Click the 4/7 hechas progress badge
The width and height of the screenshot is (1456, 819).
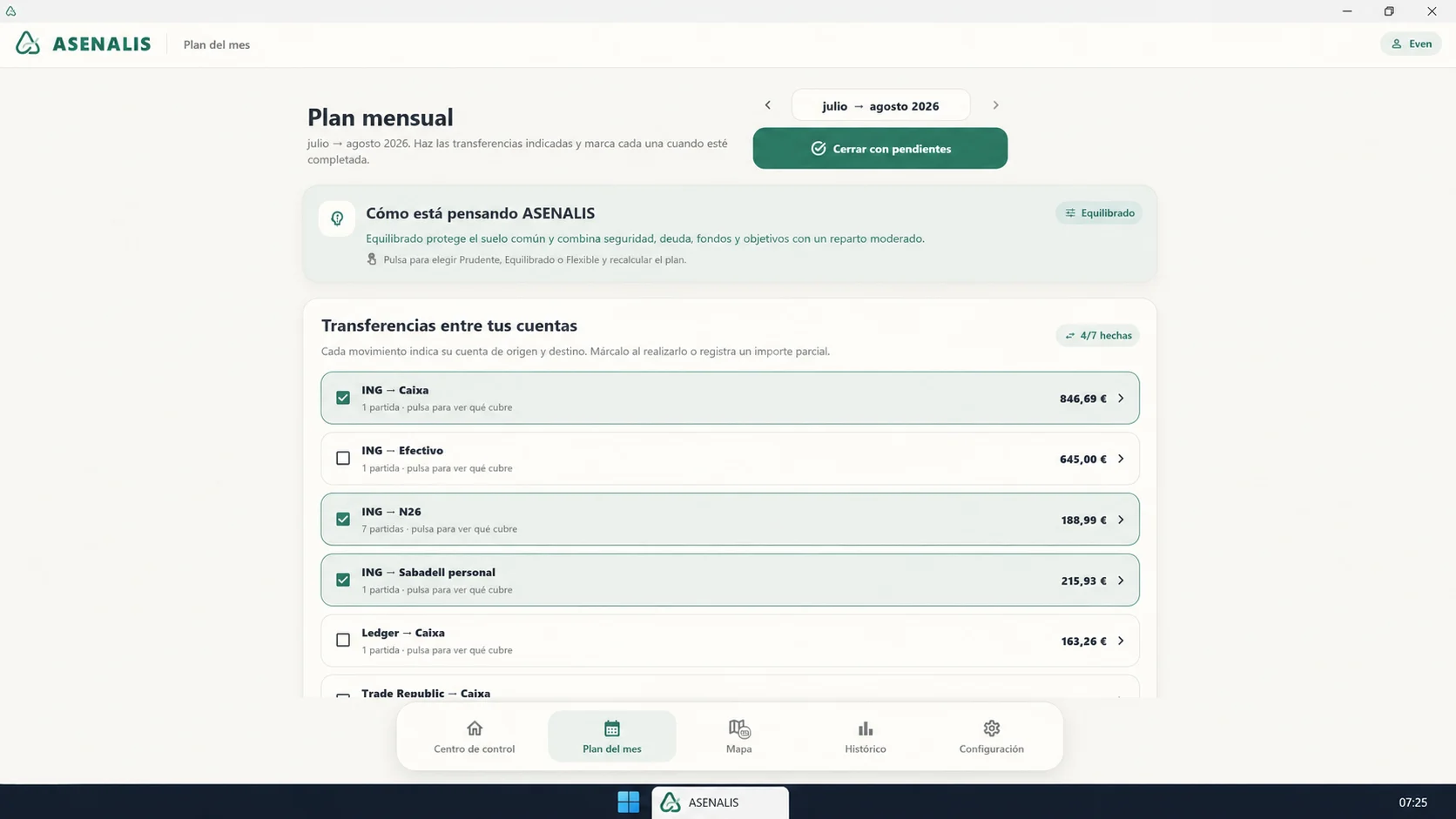tap(1098, 335)
